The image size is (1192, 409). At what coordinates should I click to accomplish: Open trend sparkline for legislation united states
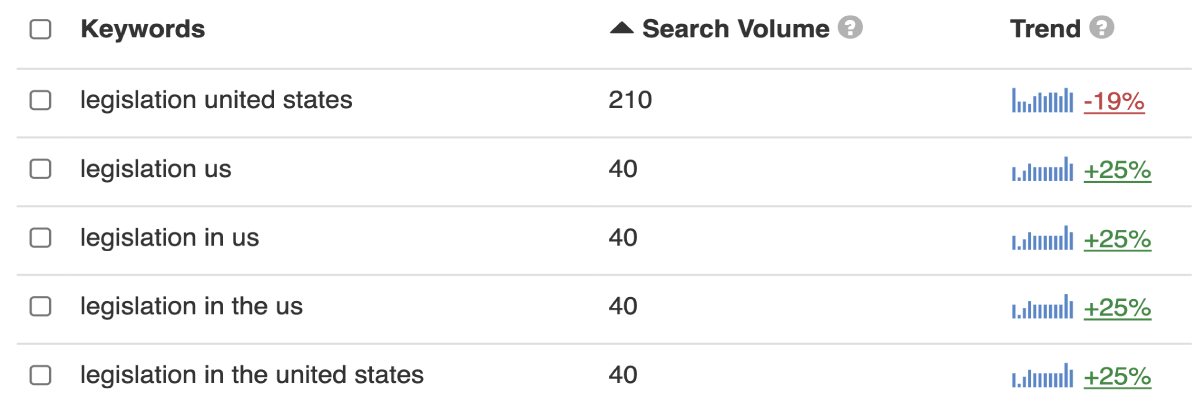point(1042,100)
